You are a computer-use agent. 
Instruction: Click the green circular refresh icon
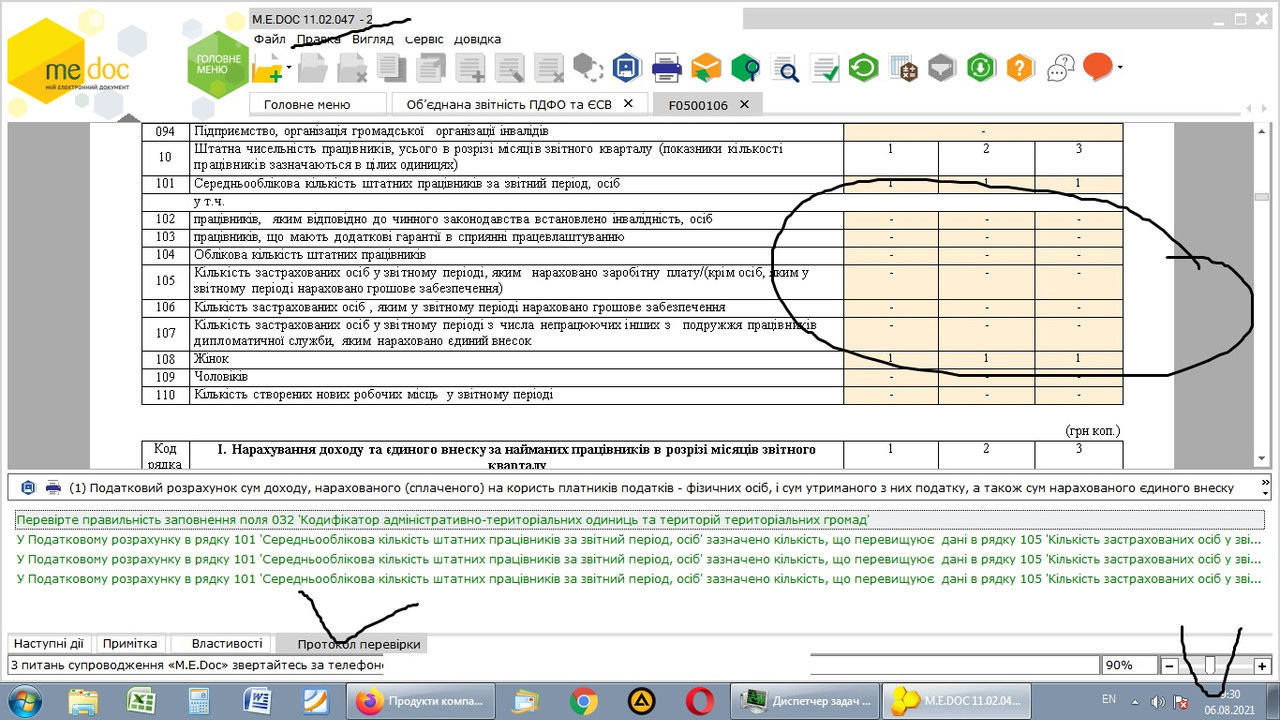coord(863,68)
